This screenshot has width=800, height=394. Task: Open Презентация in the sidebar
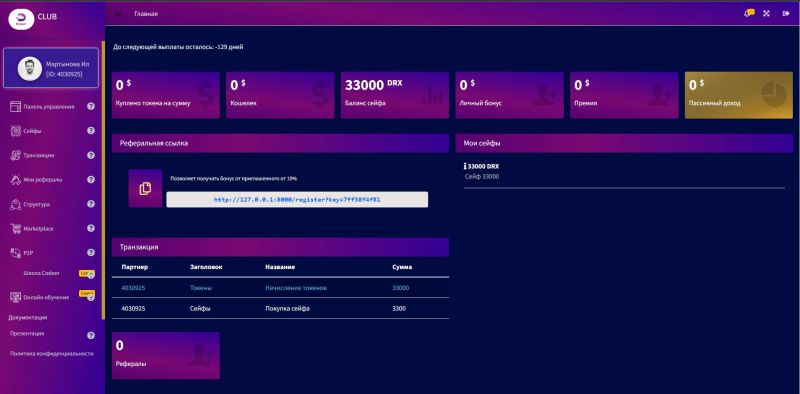tap(27, 334)
